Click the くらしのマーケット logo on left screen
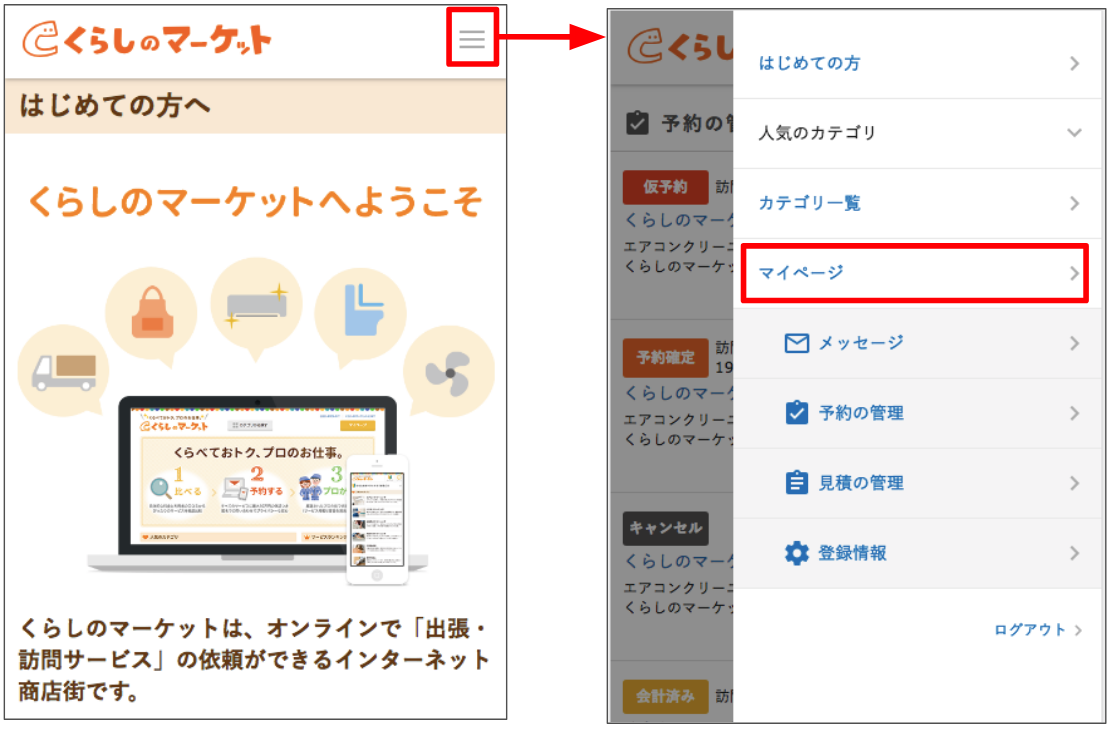Viewport: 1113px width, 731px height. pyautogui.click(x=147, y=39)
